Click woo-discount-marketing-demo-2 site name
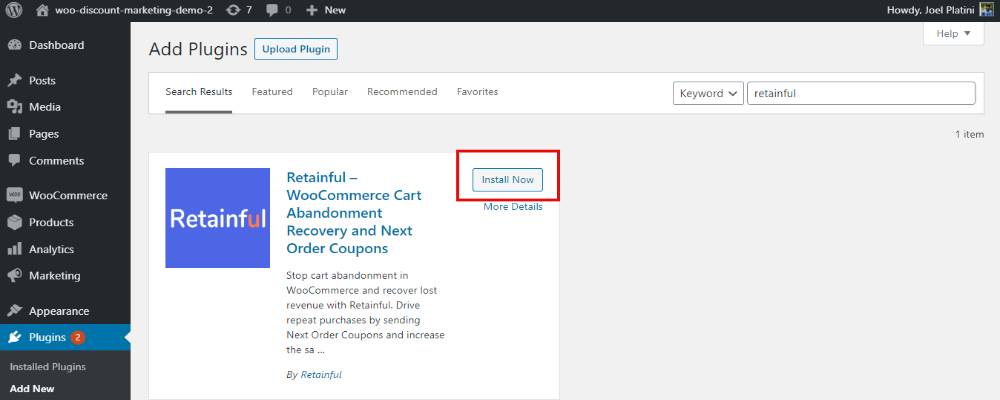The height and width of the screenshot is (400, 1000). click(134, 10)
